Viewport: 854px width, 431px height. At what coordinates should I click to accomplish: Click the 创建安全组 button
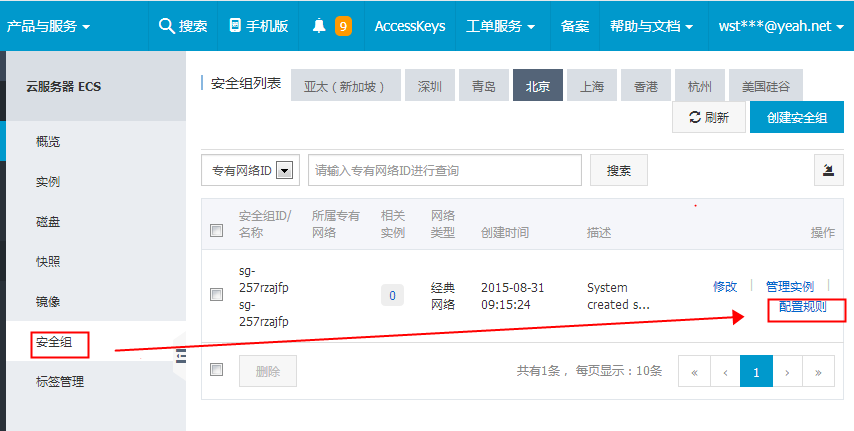coord(796,118)
